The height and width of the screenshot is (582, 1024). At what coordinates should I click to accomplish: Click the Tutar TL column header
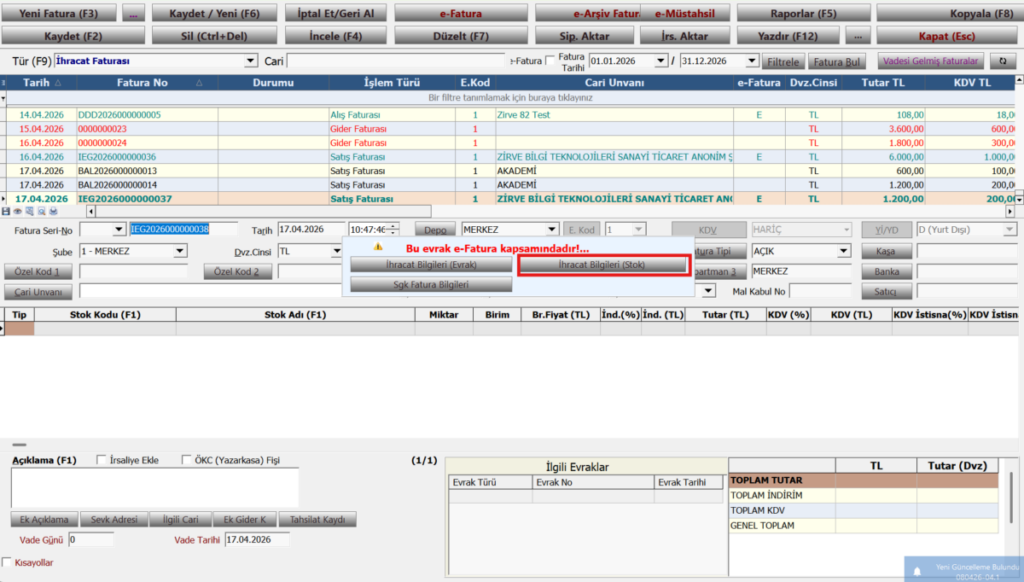[883, 83]
